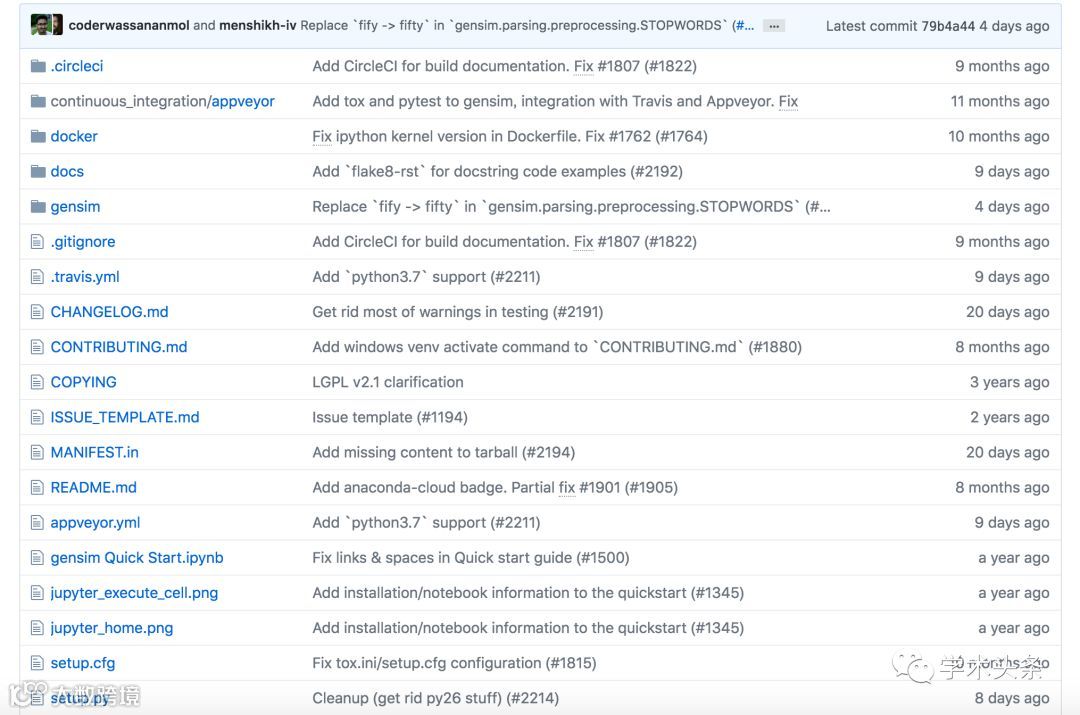Screen dimensions: 1080x715
Task: Open the CONTRIBUTING.md file
Action: click(119, 347)
